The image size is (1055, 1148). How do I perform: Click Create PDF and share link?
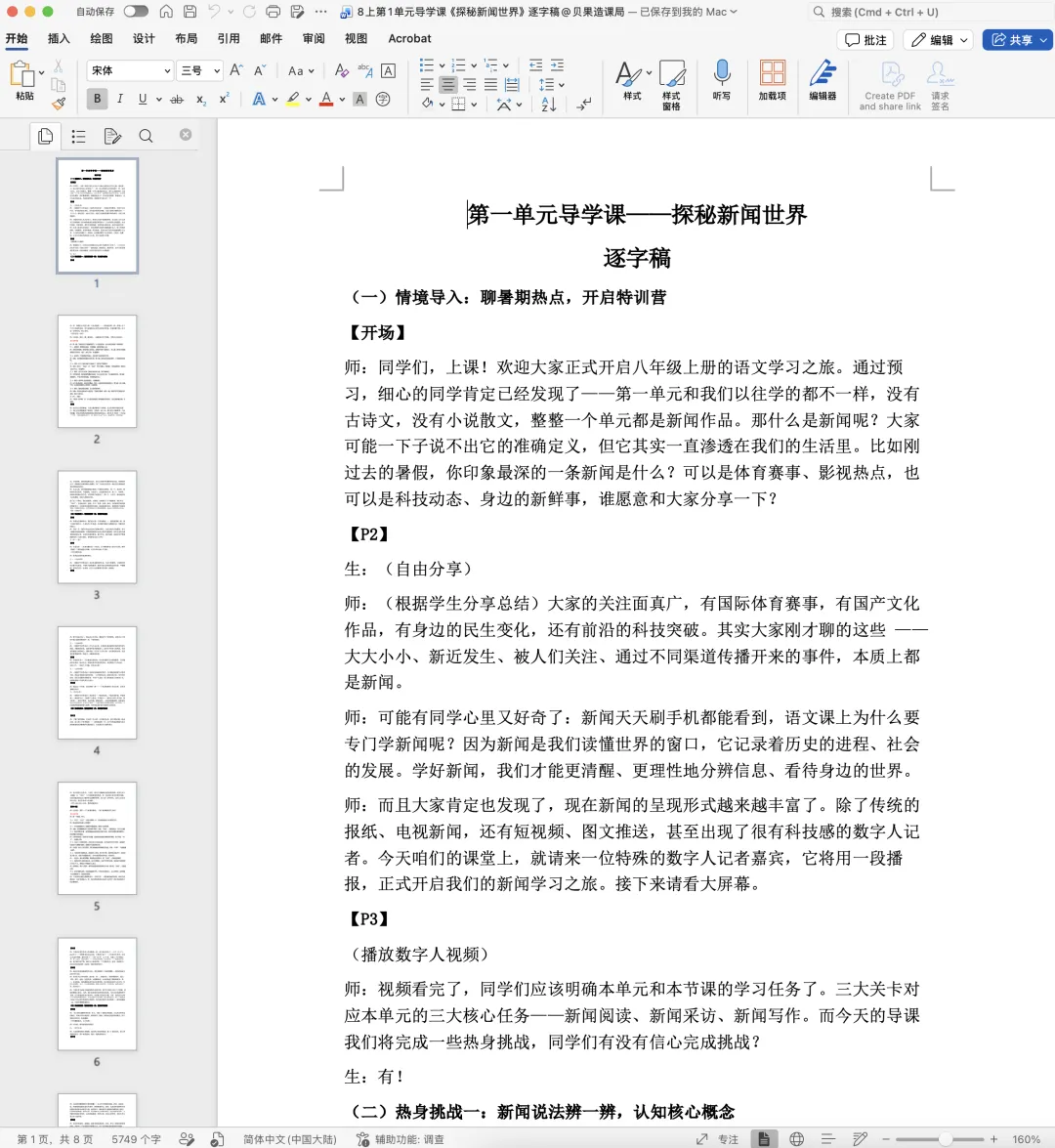(x=890, y=85)
